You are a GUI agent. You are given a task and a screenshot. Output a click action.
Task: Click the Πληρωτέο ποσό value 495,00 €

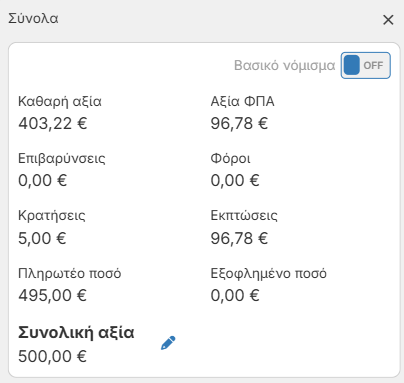tap(53, 295)
